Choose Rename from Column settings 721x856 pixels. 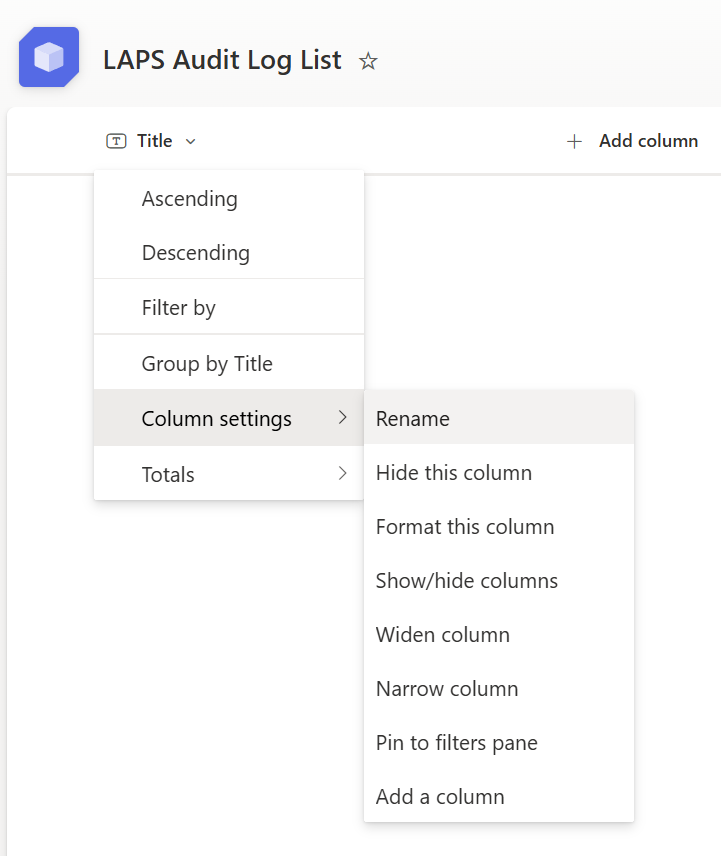413,419
